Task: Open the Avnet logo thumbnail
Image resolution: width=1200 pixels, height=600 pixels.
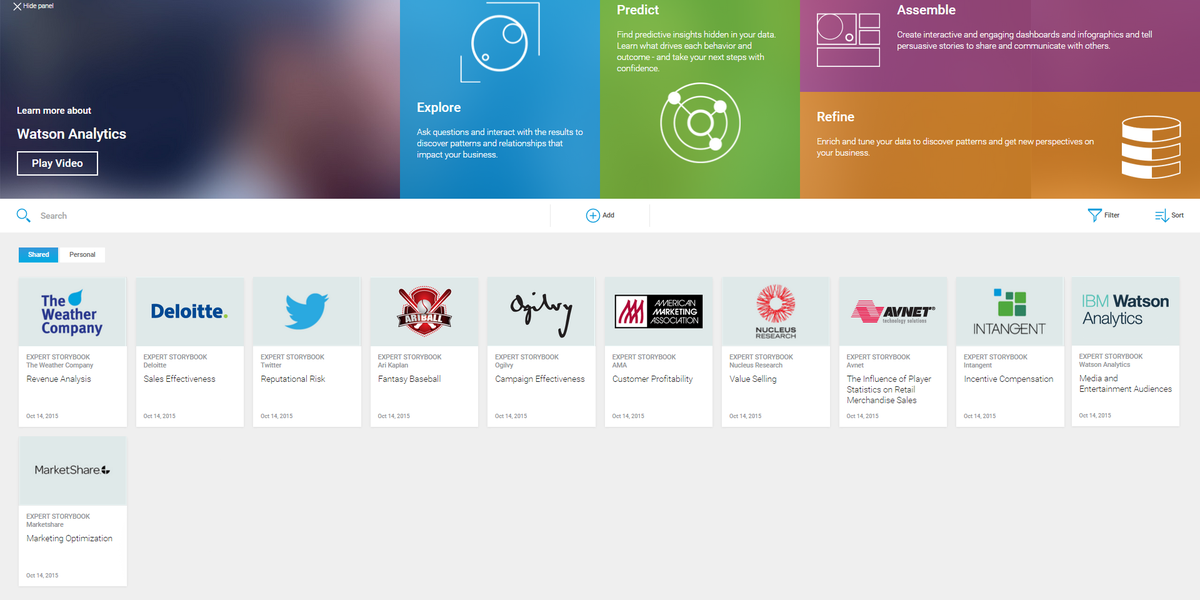Action: pyautogui.click(x=892, y=312)
